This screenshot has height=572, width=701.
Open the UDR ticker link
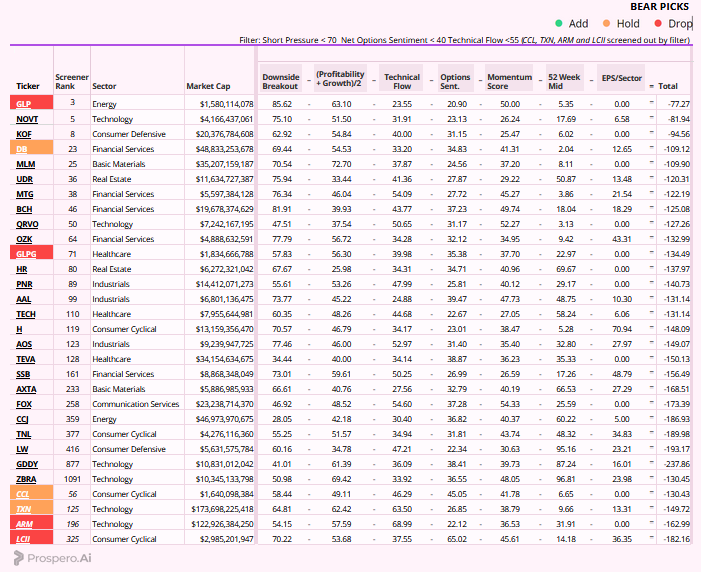click(25, 179)
